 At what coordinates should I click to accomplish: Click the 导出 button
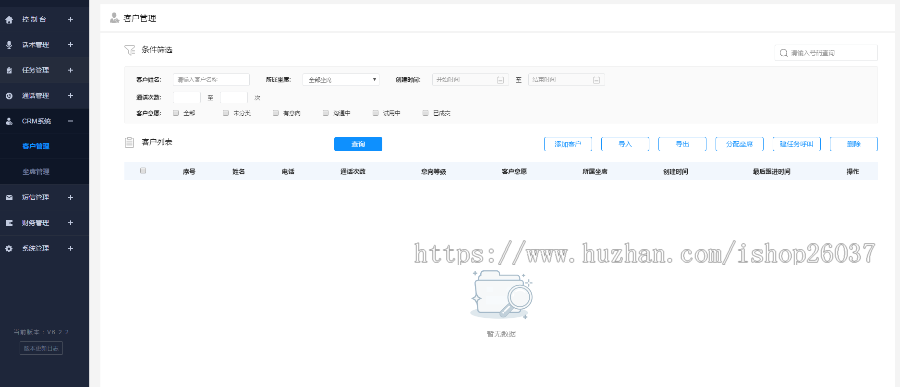[x=682, y=144]
